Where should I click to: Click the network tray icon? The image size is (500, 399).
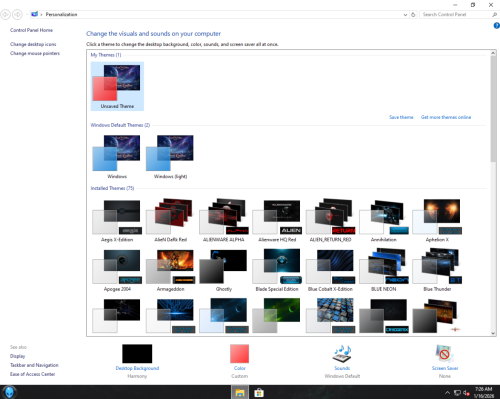457,393
